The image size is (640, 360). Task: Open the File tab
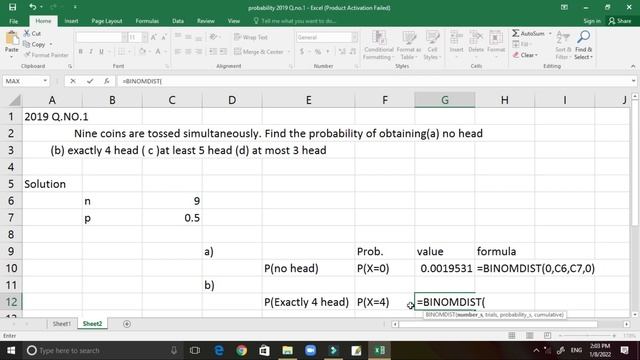click(13, 21)
